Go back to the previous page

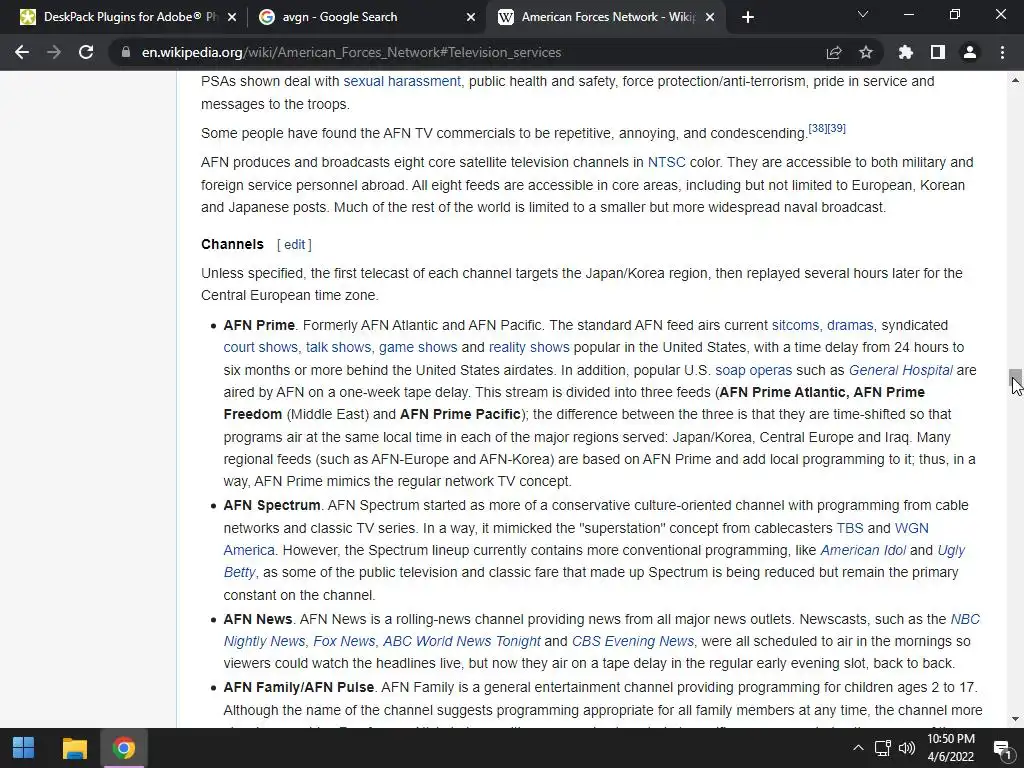click(22, 52)
